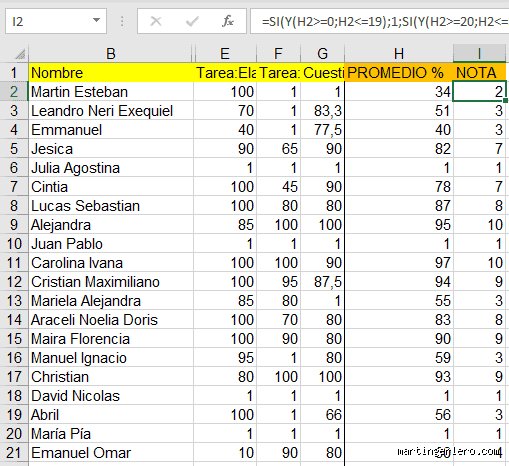
Task: Select the cell Lucas Sebastian
Action: (111, 206)
